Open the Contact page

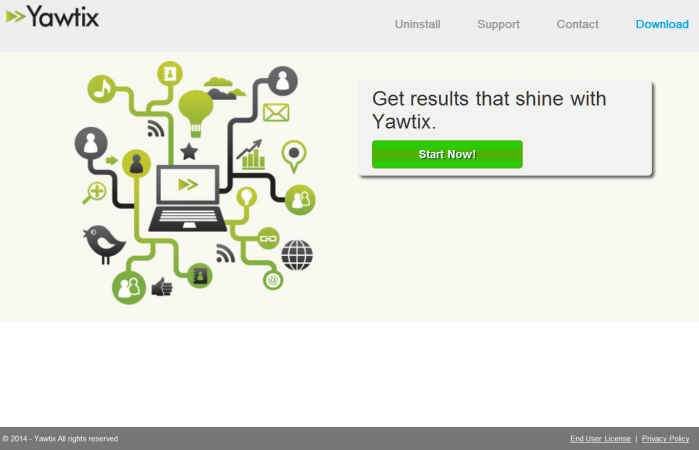577,24
